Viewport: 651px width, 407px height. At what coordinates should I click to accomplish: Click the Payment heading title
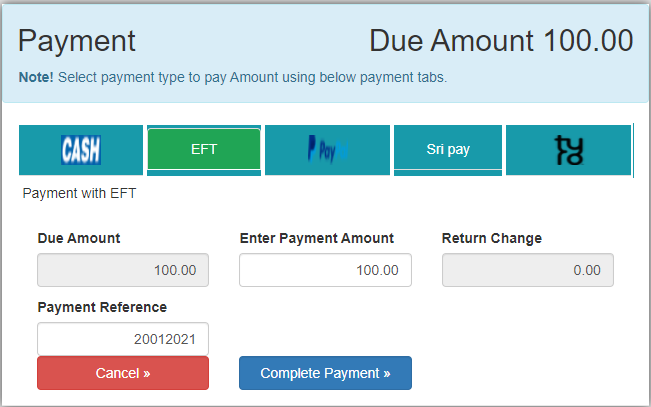[77, 41]
